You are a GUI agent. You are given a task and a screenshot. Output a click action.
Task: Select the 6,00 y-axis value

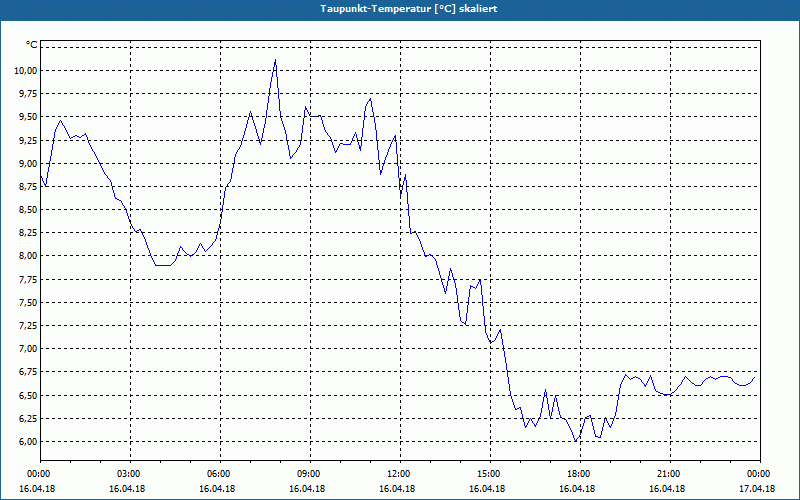coord(29,442)
